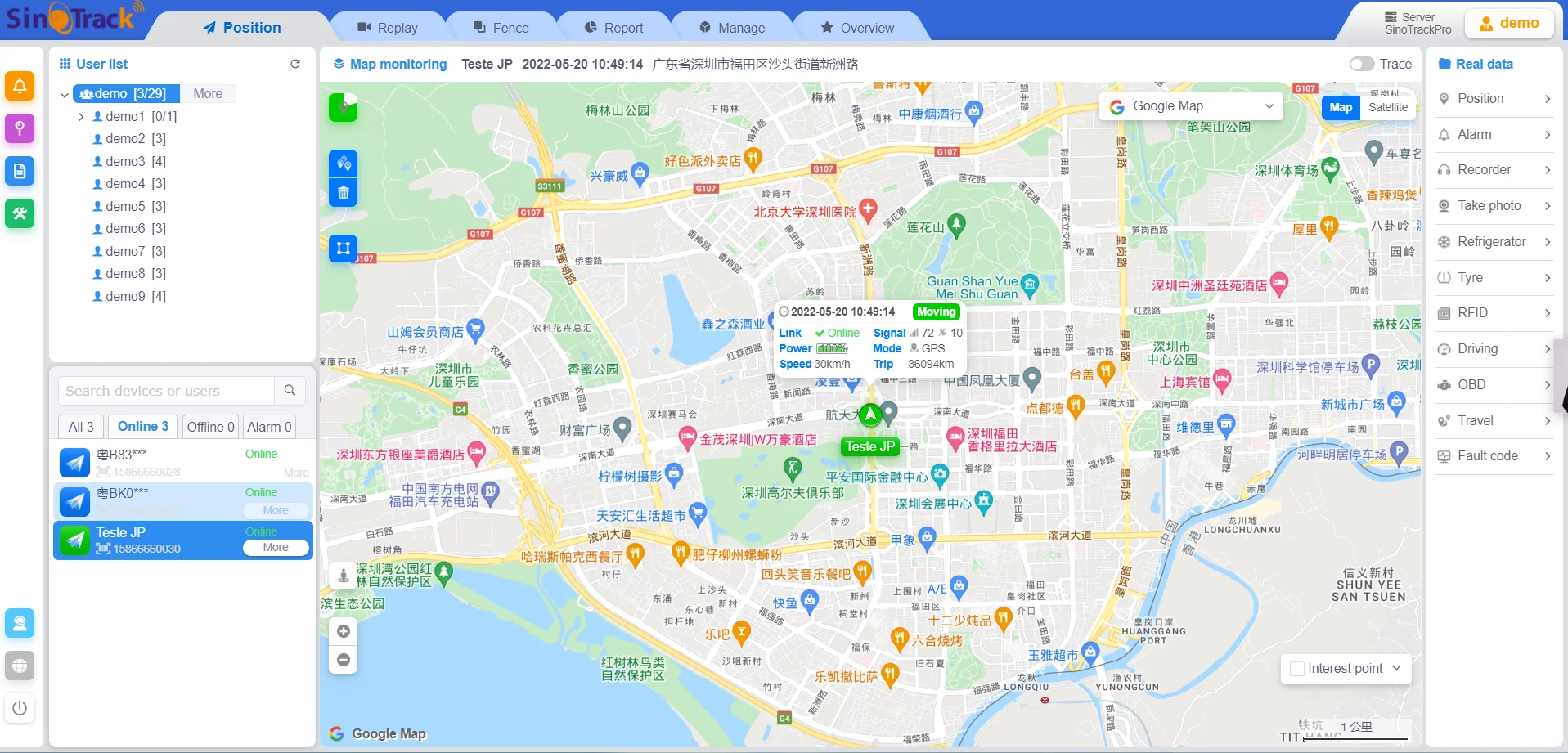
Task: Expand the demo1 user tree node
Action: [81, 117]
